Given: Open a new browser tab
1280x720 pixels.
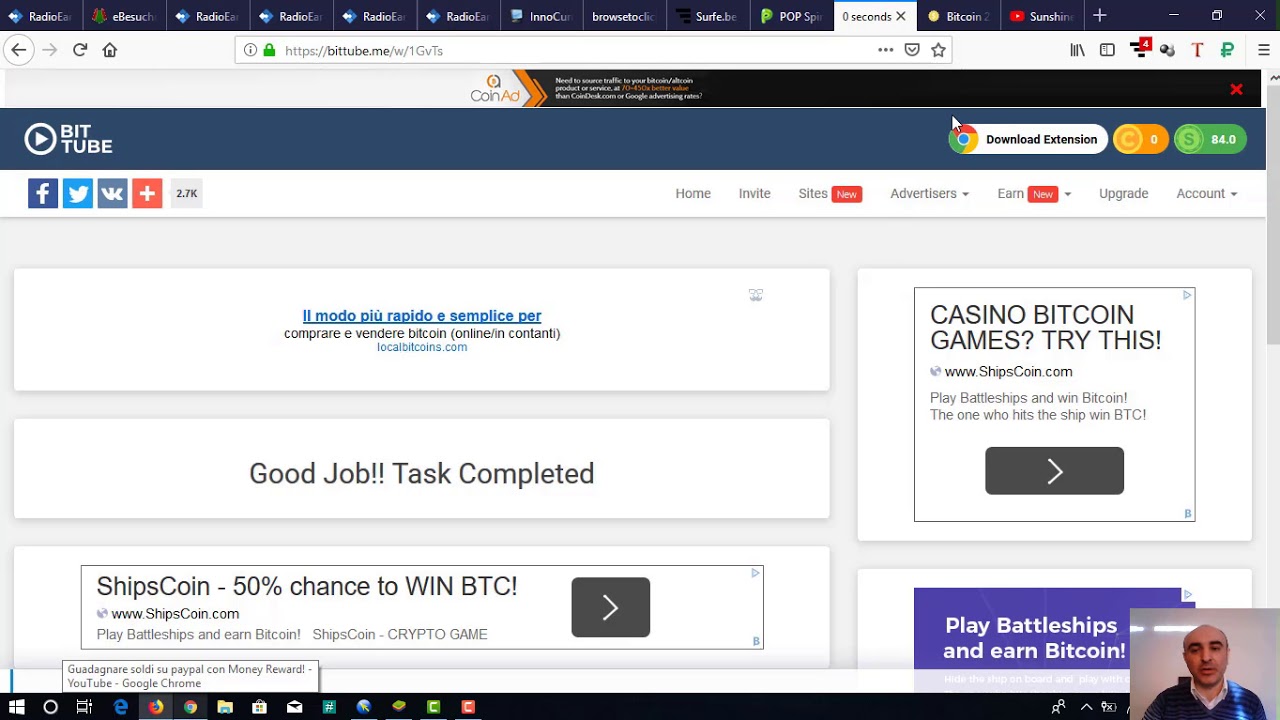Looking at the screenshot, I should coord(1099,16).
